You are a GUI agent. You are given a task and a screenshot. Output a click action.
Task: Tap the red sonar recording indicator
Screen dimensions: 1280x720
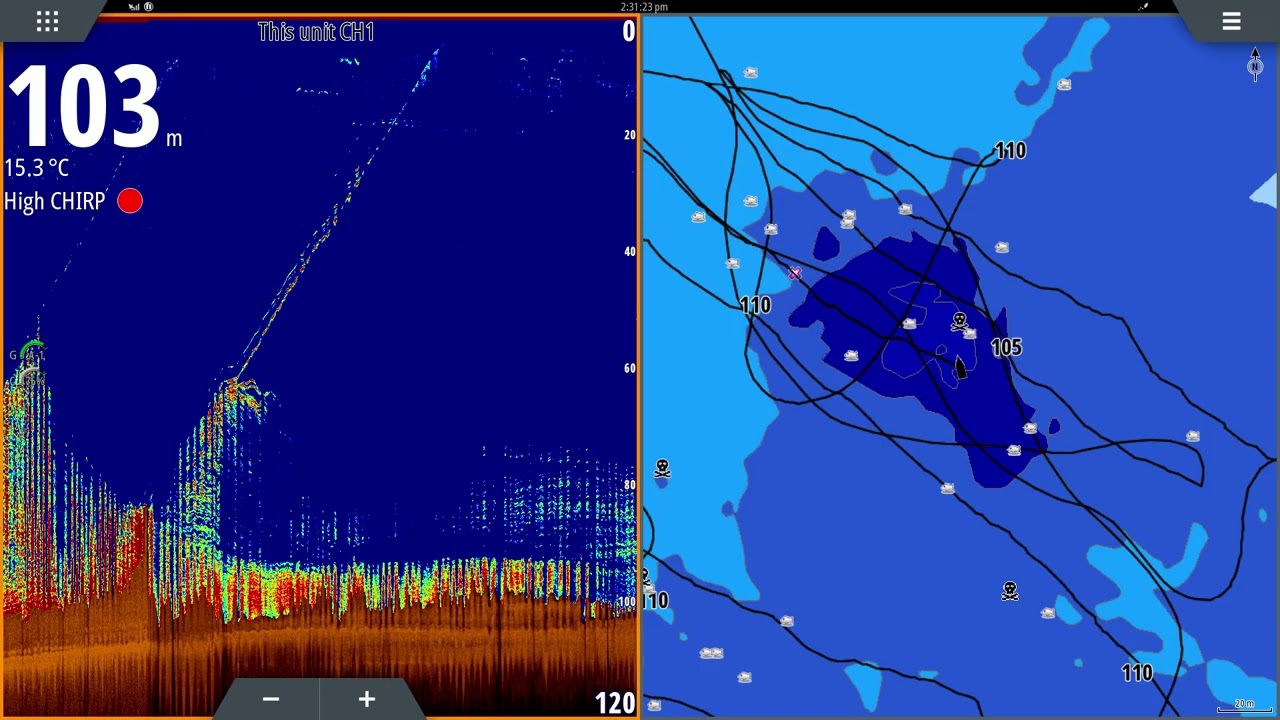click(130, 201)
